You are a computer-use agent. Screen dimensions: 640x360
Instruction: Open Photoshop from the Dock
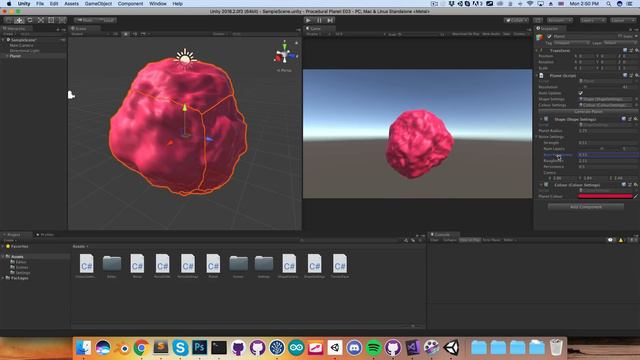click(200, 348)
